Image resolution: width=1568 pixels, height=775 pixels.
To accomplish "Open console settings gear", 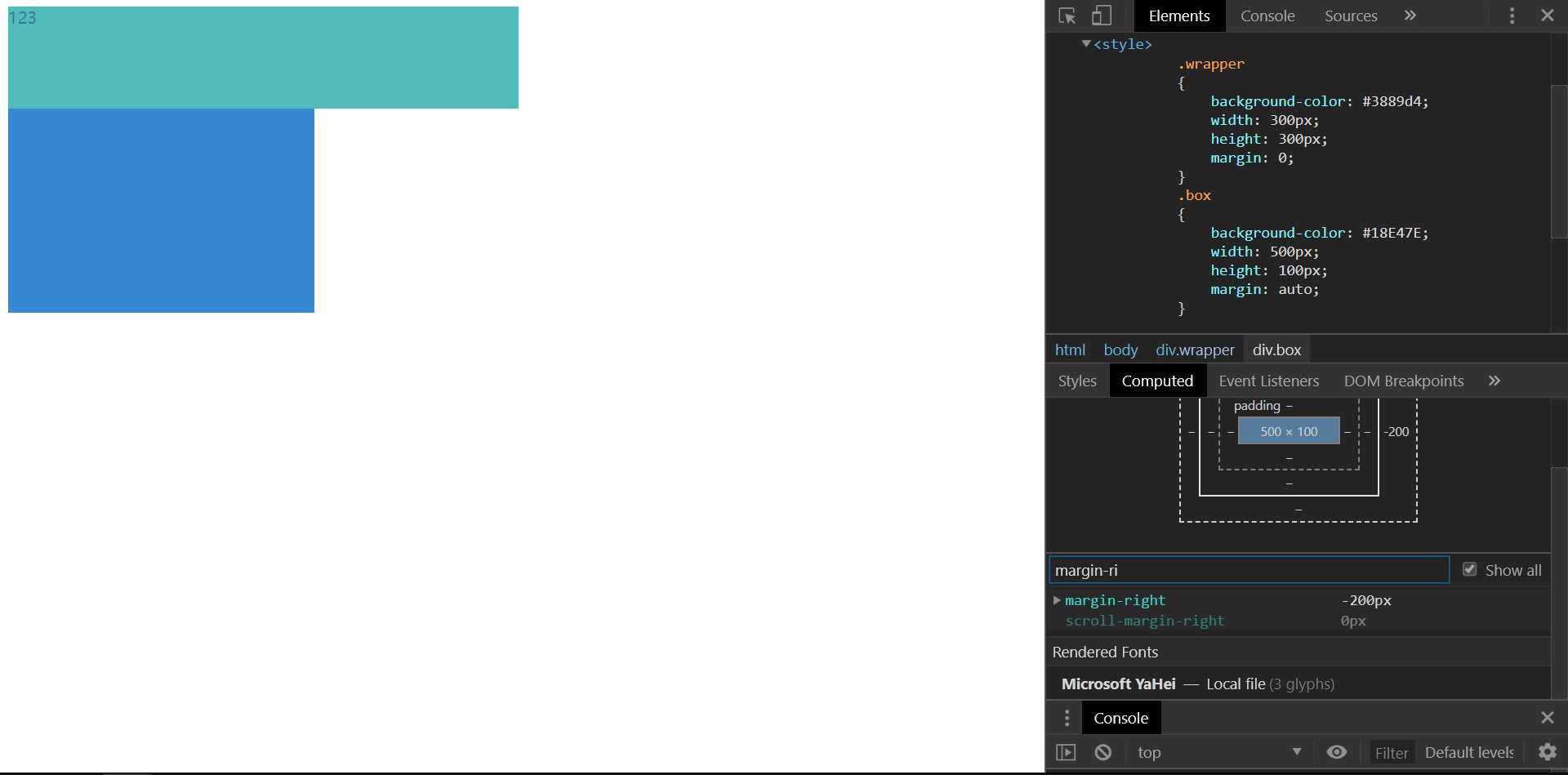I will click(1547, 752).
